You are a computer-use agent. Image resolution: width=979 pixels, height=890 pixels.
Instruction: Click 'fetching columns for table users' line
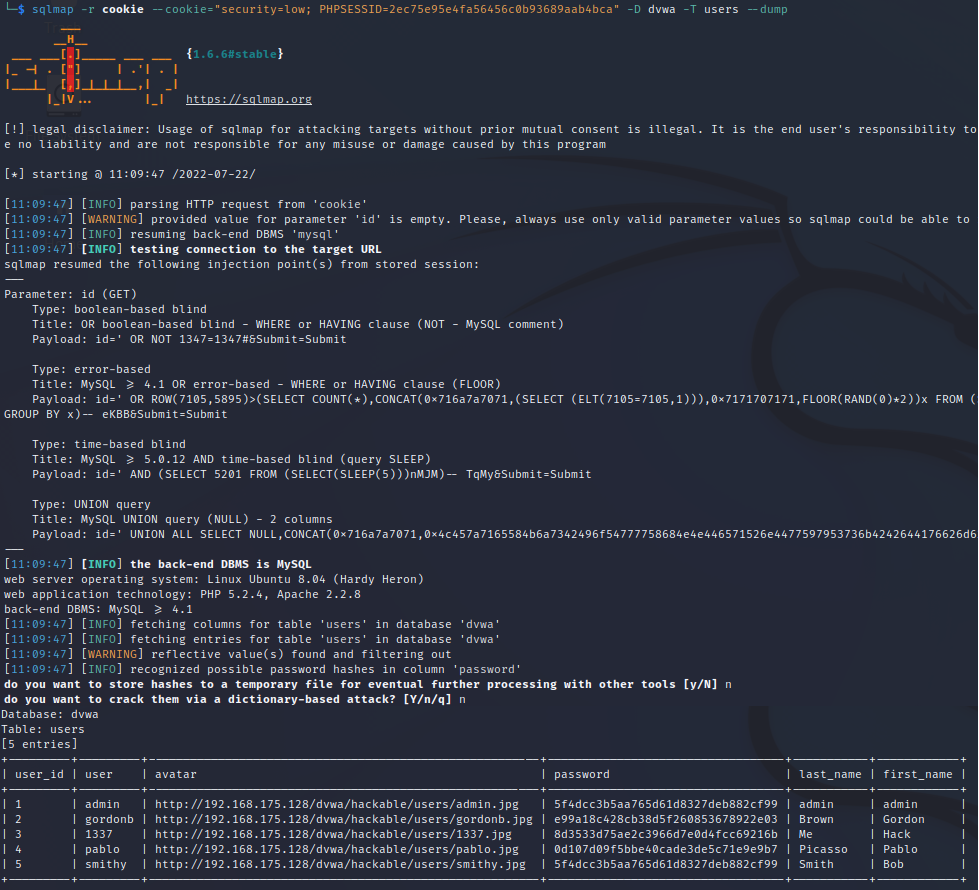tap(252, 624)
